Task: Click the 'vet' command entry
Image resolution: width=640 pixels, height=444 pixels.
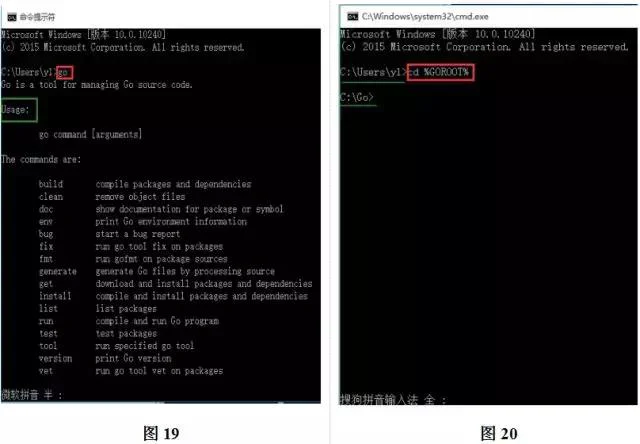Action: 46,371
